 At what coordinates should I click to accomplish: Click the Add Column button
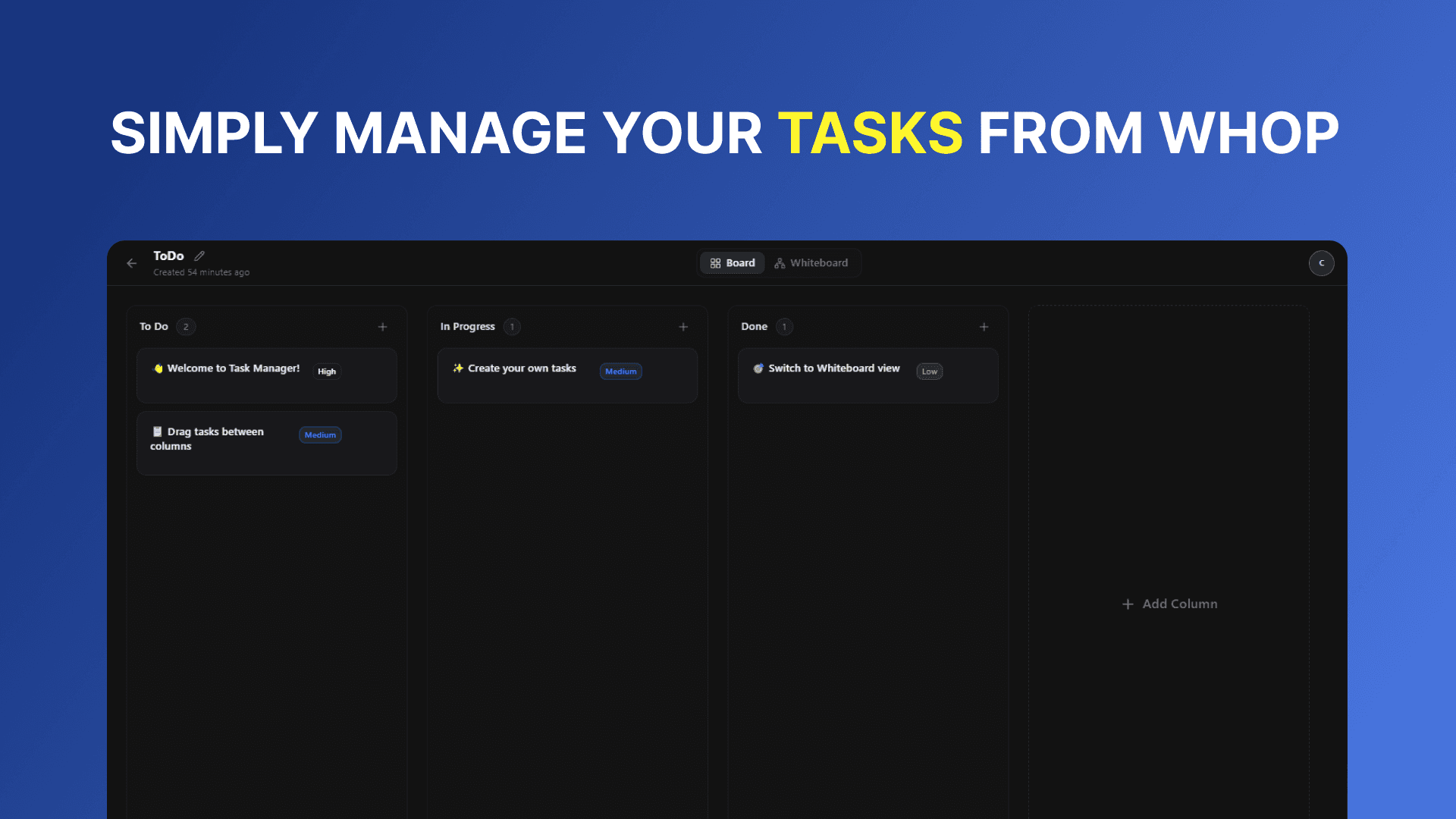coord(1169,604)
